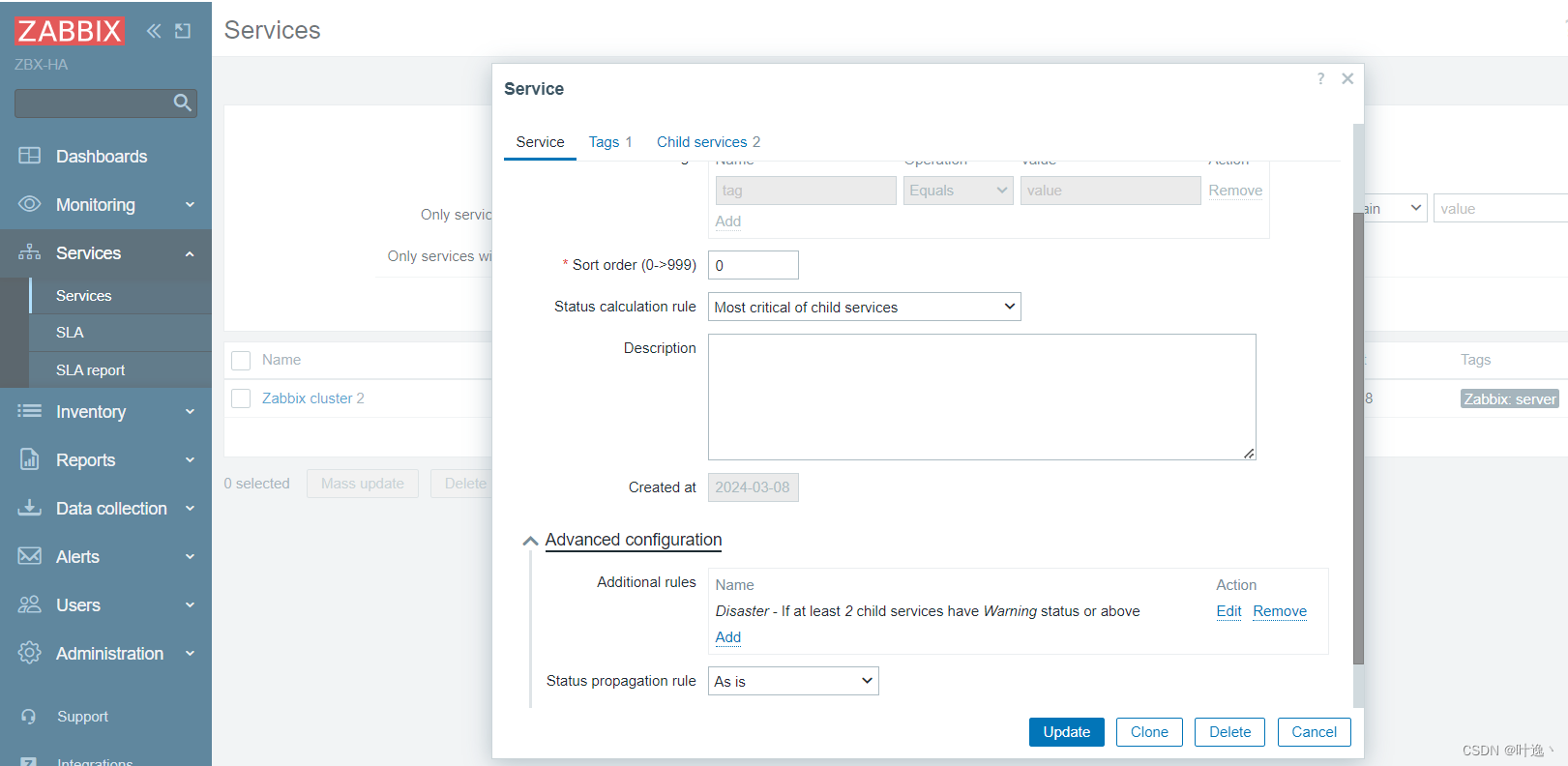
Task: Toggle kiosk sidebar hide icon
Action: coord(183,31)
